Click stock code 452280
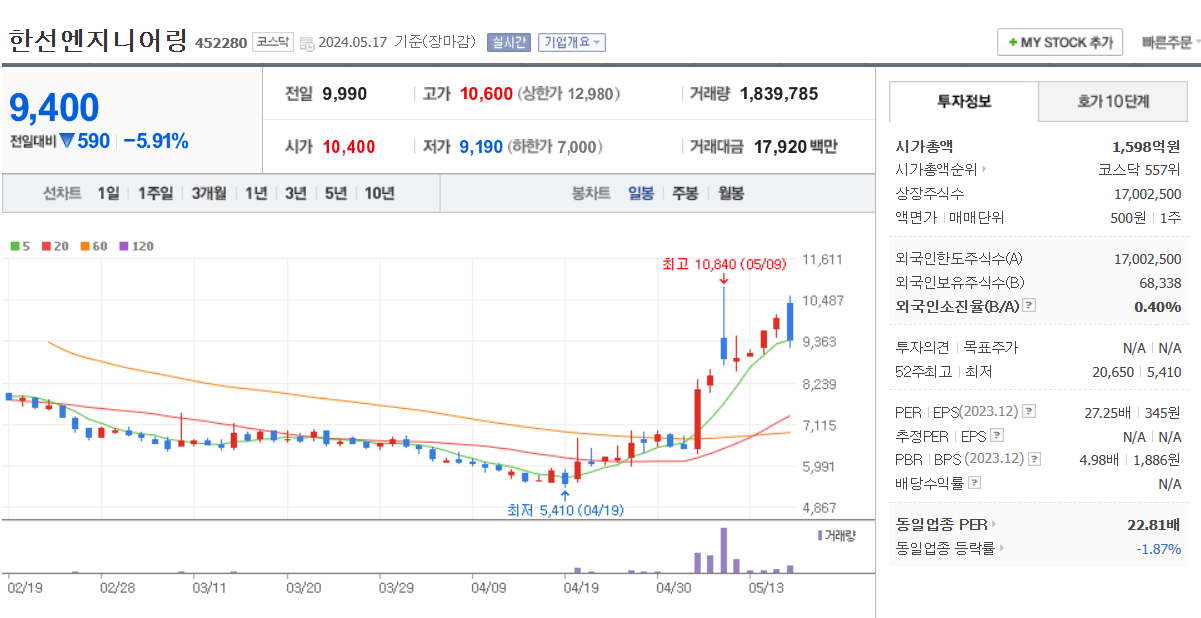Viewport: 1201px width, 618px height. (x=220, y=43)
